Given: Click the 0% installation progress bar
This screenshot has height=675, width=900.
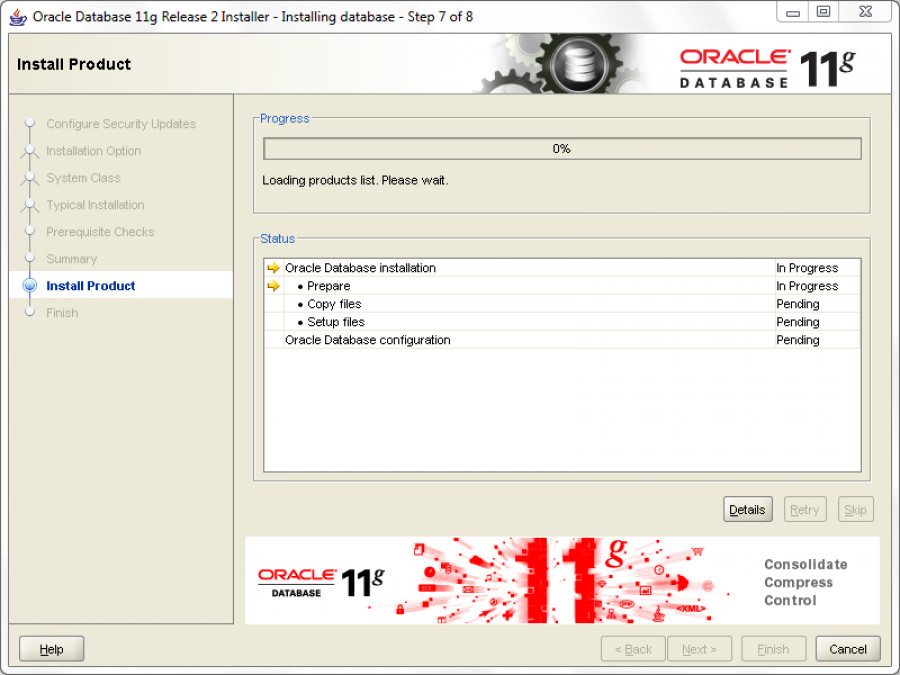Looking at the screenshot, I should pos(561,149).
